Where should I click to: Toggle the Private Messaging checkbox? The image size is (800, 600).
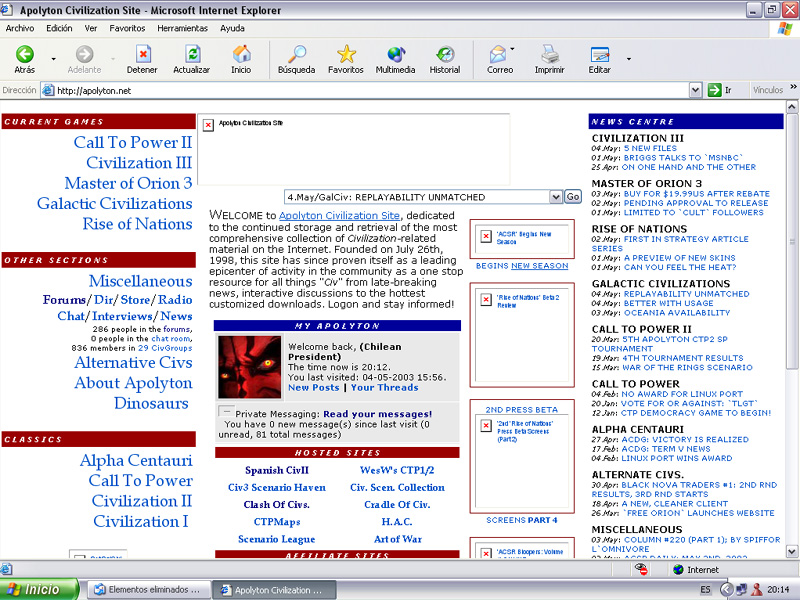pos(225,412)
